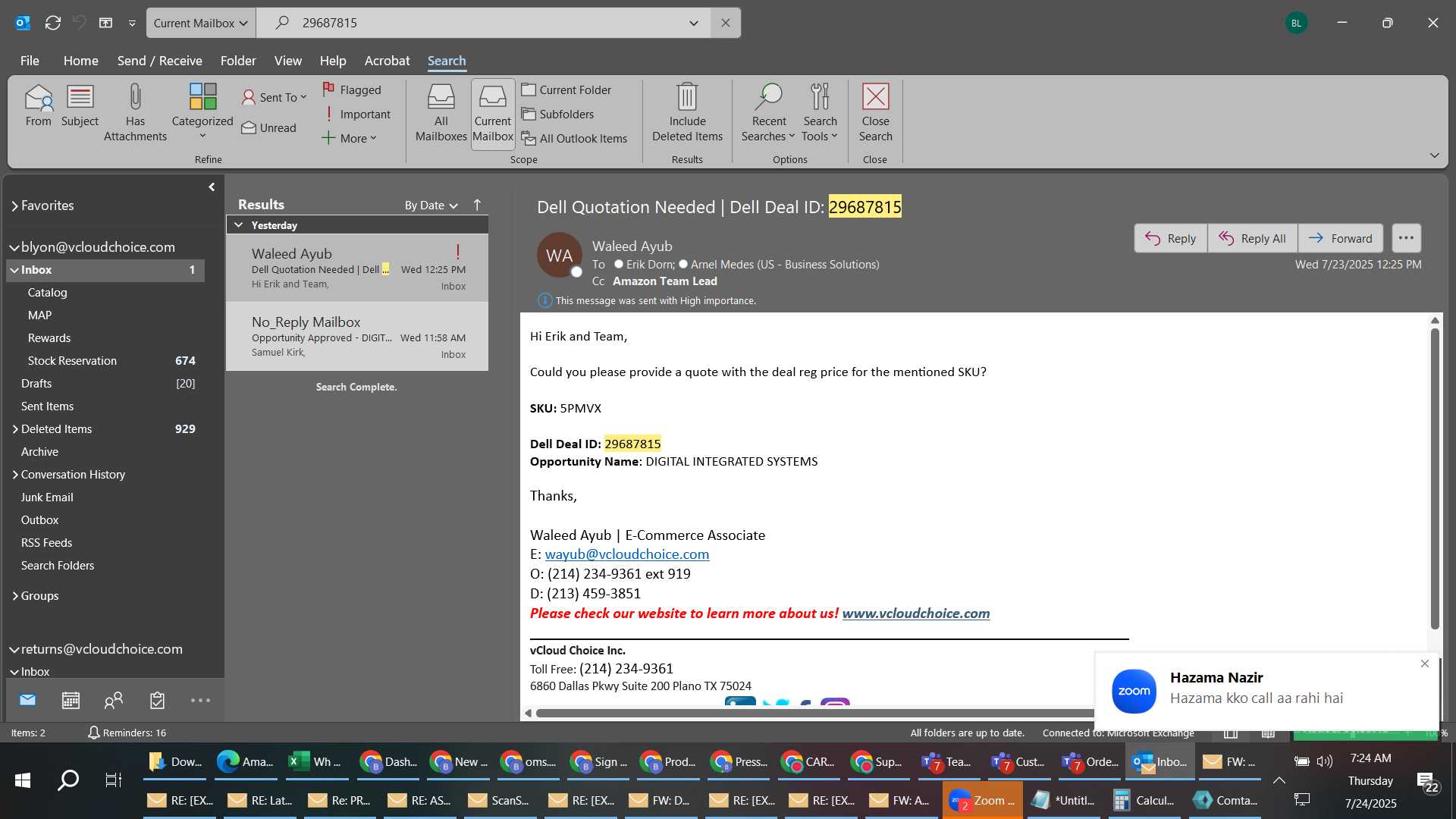Open Waleed Ayub email in results
The height and width of the screenshot is (819, 1456).
357,268
